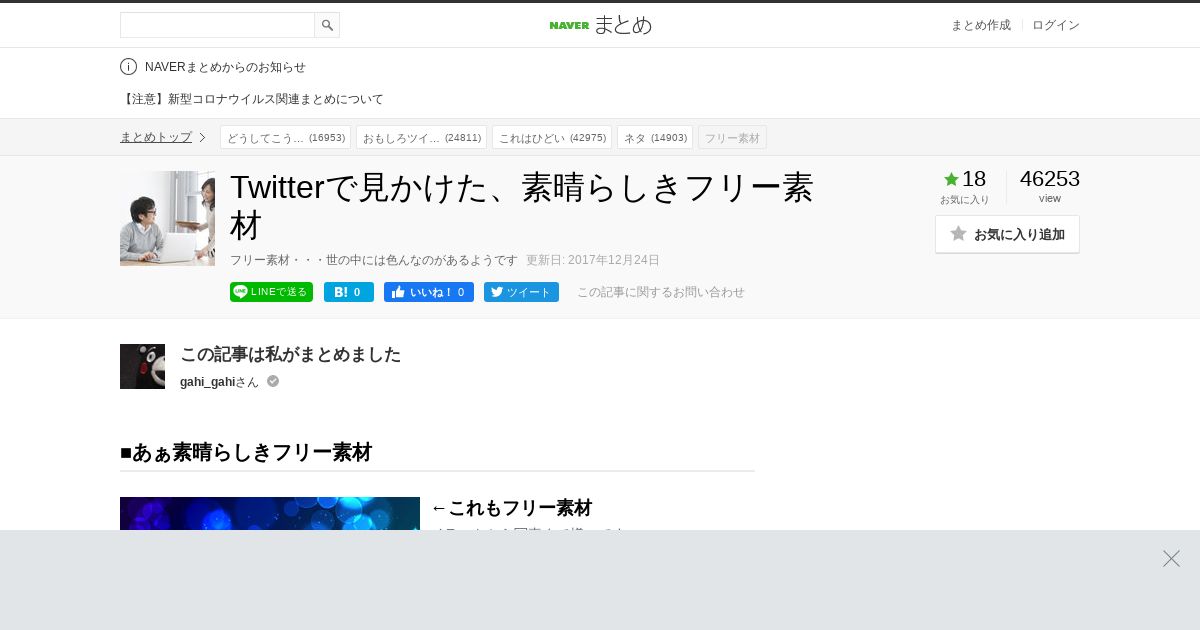Click the Twitter ツイート button
Image resolution: width=1200 pixels, height=630 pixels.
point(521,292)
